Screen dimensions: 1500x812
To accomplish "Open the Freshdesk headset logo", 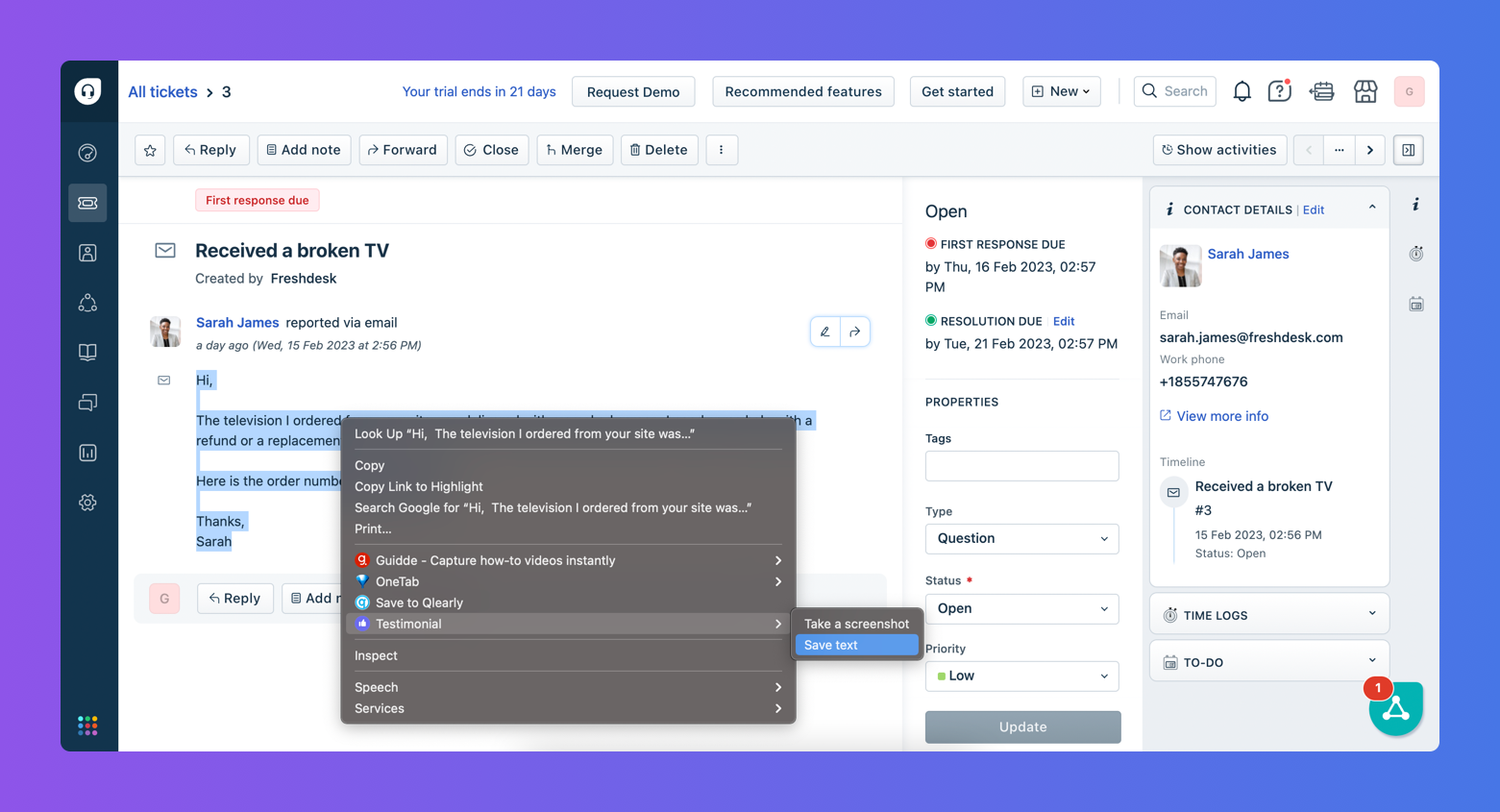I will click(87, 91).
